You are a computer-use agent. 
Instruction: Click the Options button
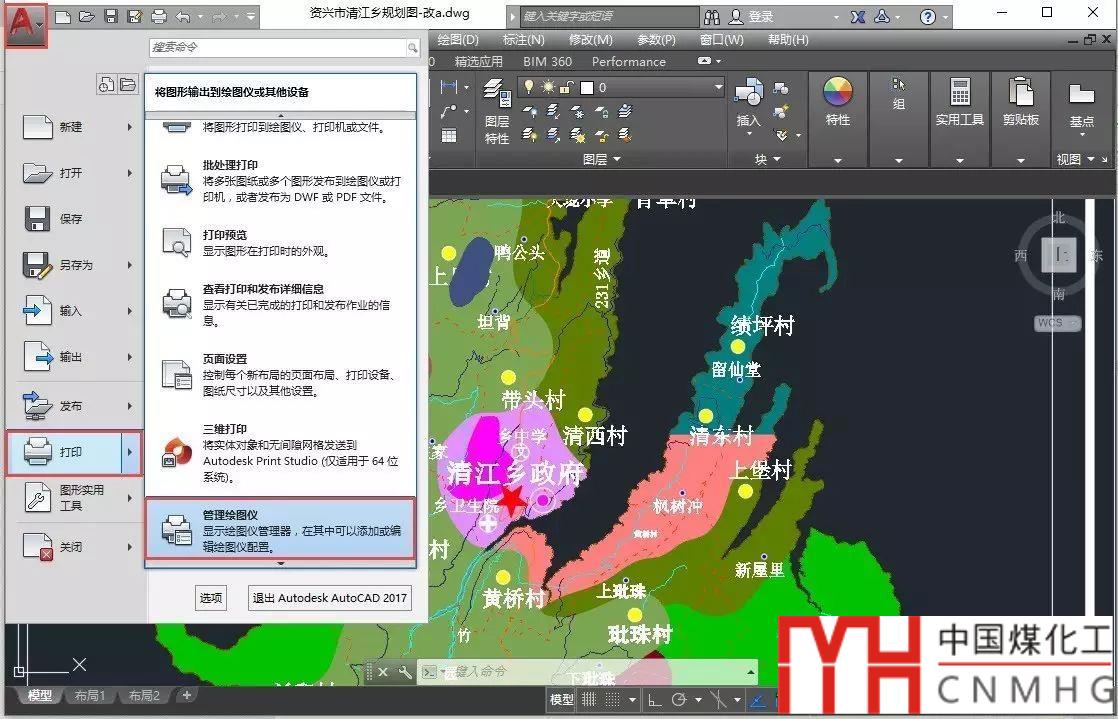(x=211, y=598)
